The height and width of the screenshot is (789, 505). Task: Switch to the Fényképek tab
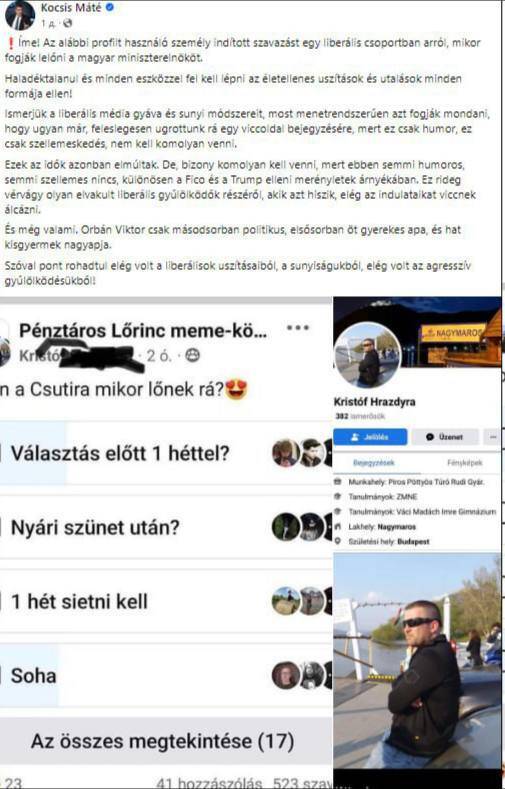[x=464, y=462]
